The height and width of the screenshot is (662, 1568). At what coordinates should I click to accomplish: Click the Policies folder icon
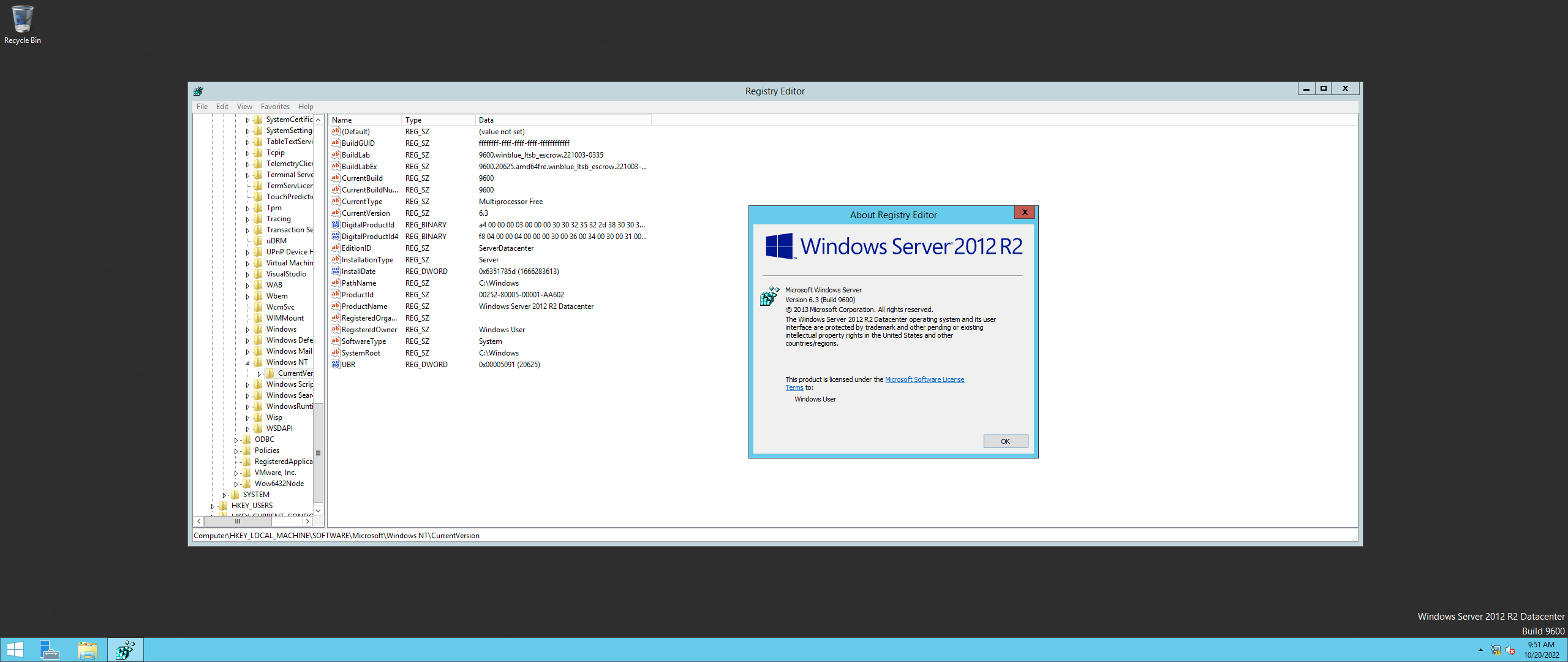(247, 451)
